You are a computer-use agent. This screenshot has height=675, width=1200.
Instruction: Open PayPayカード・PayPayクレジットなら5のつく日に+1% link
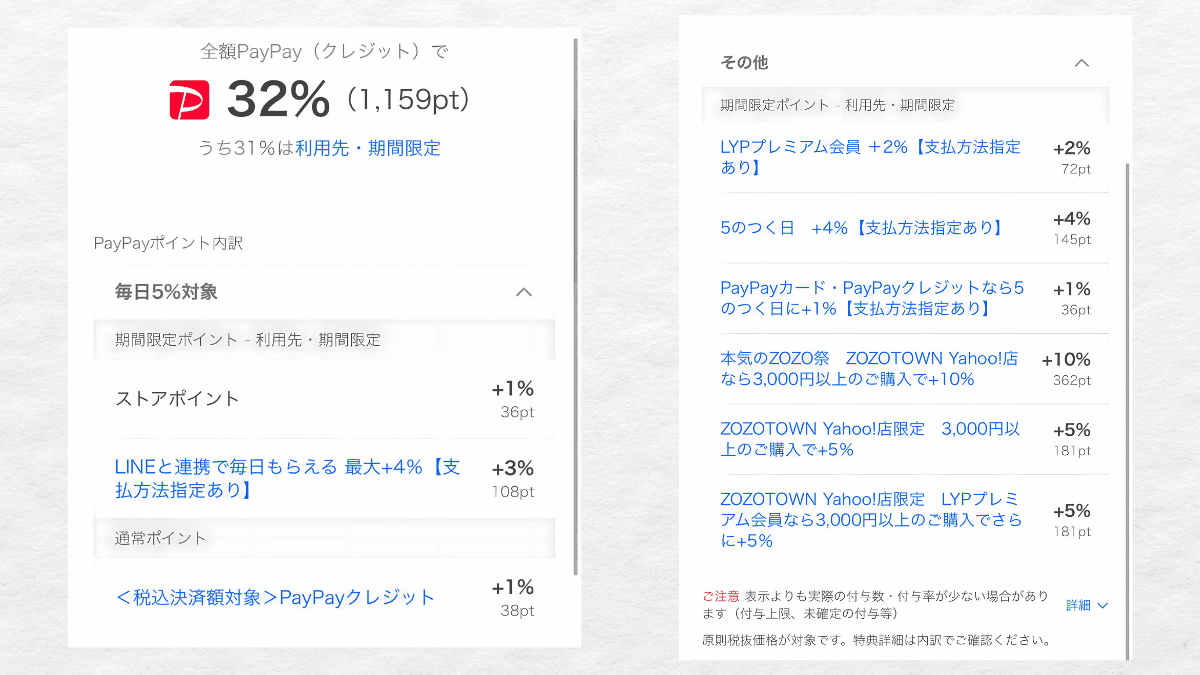[x=872, y=298]
